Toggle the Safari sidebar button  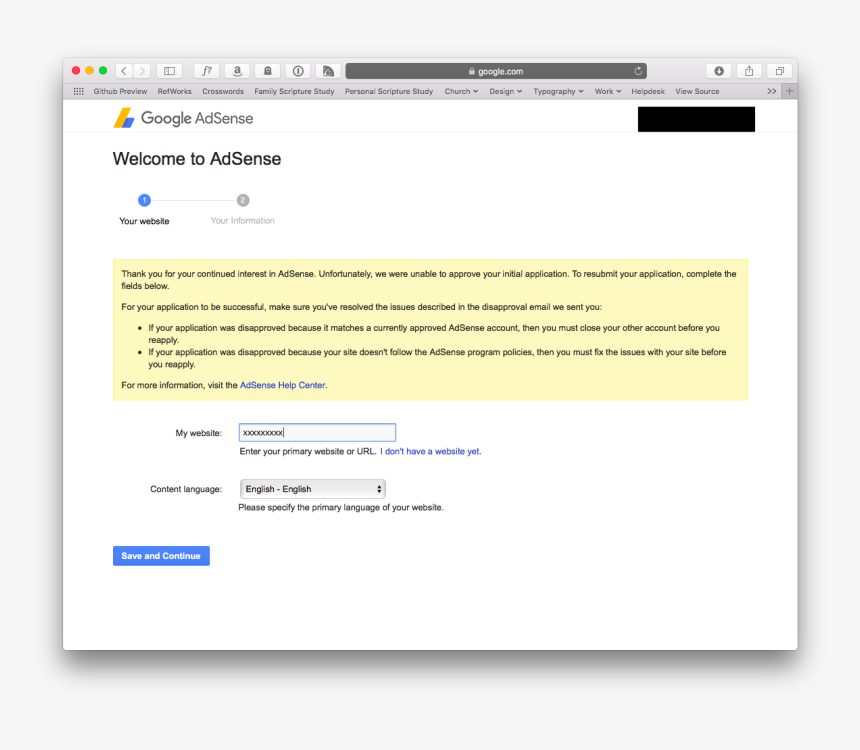point(169,71)
